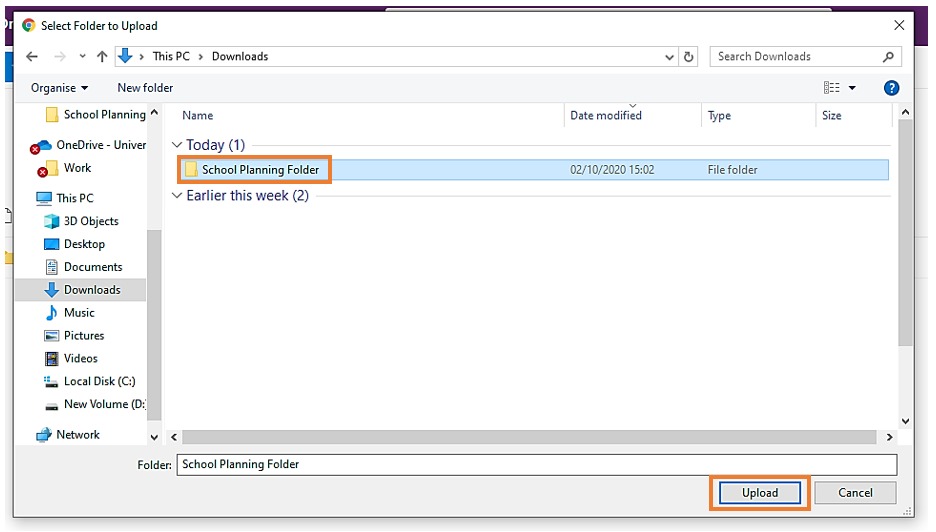Click the sidebar Downloads arrow icon
This screenshot has width=936, height=532.
point(52,290)
